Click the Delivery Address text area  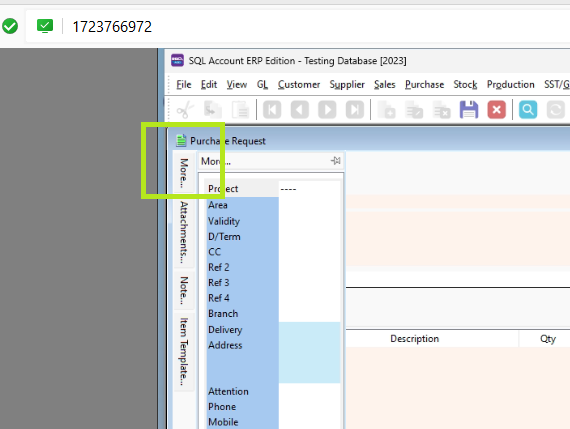click(309, 352)
